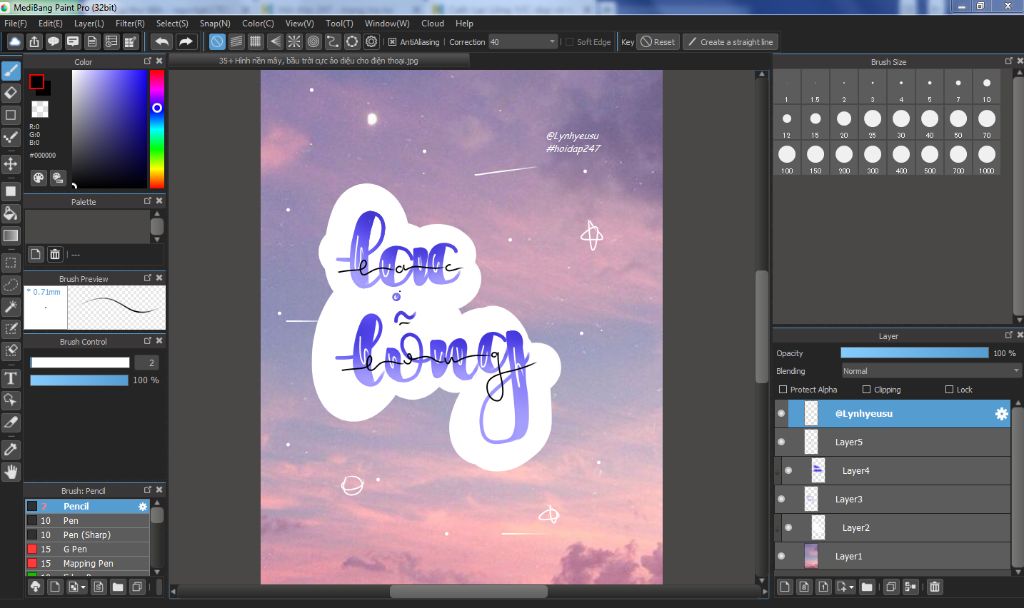Click Create a straight line button

(x=730, y=42)
